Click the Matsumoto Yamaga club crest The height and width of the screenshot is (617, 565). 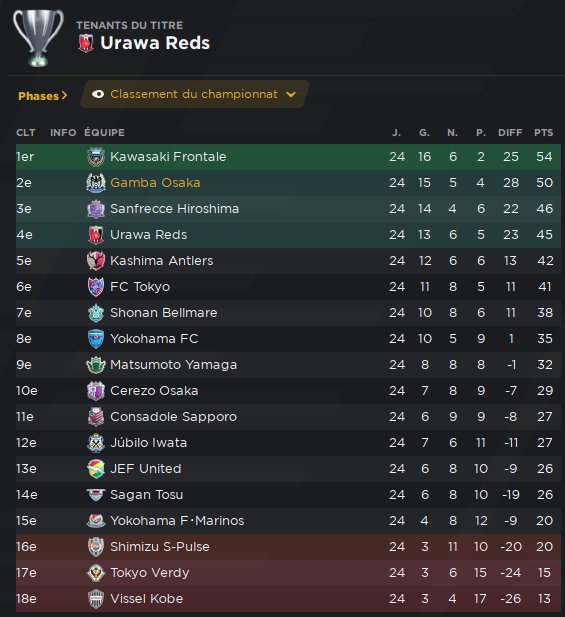pos(96,365)
